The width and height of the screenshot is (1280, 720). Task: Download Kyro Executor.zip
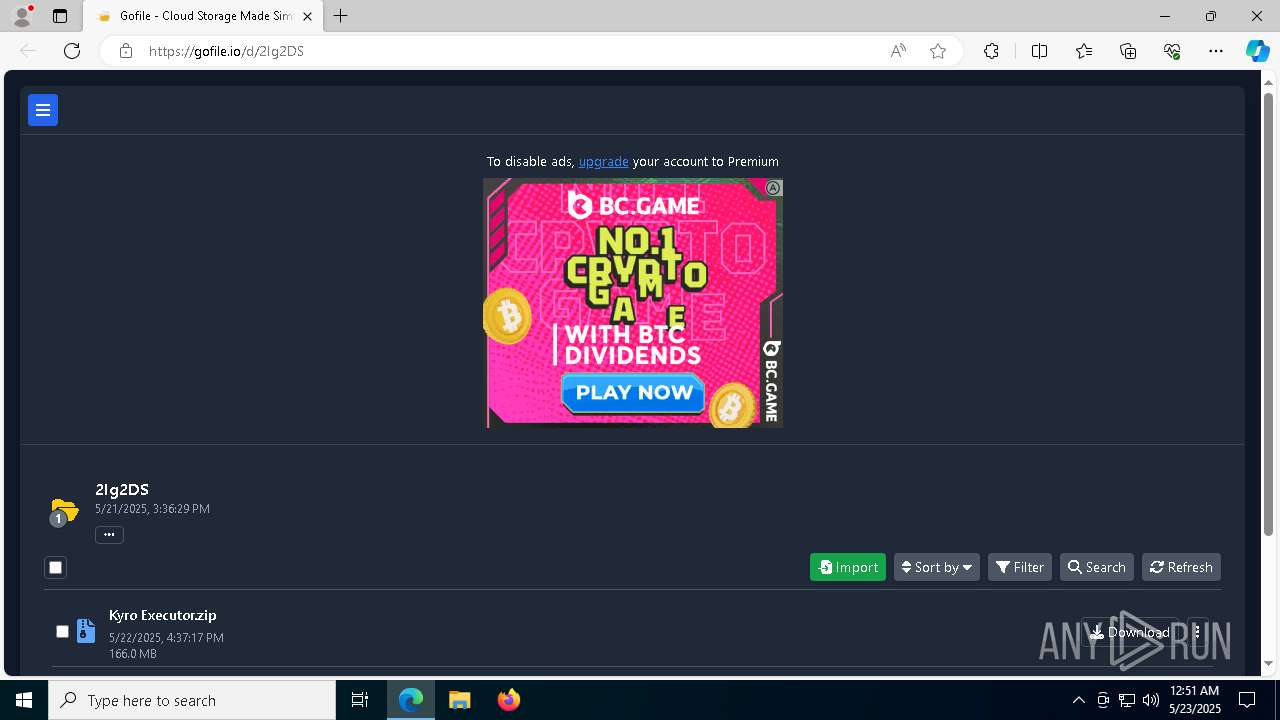[1130, 632]
